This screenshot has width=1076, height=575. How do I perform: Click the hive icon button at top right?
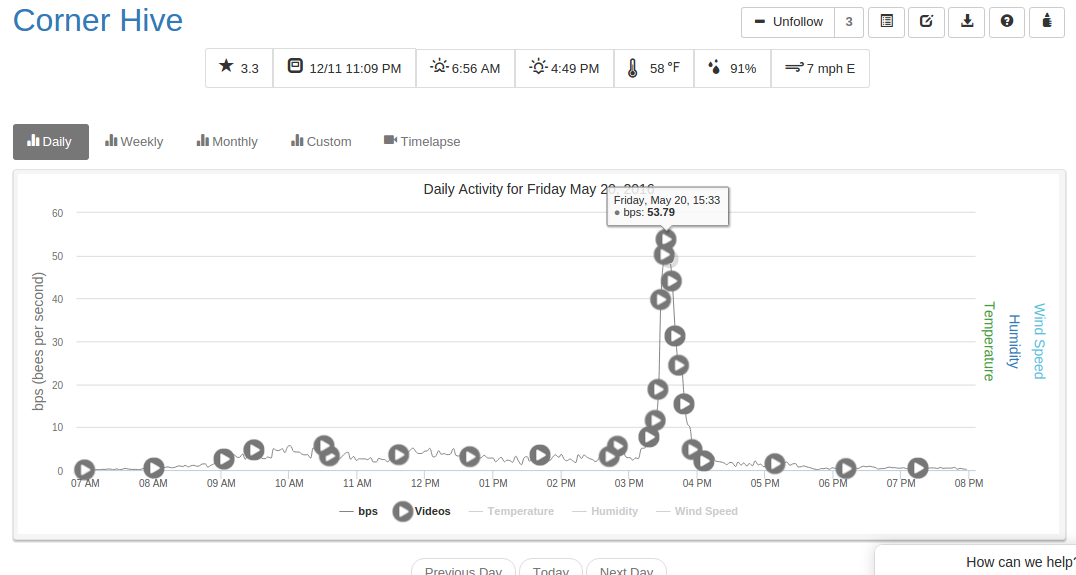pyautogui.click(x=1046, y=22)
